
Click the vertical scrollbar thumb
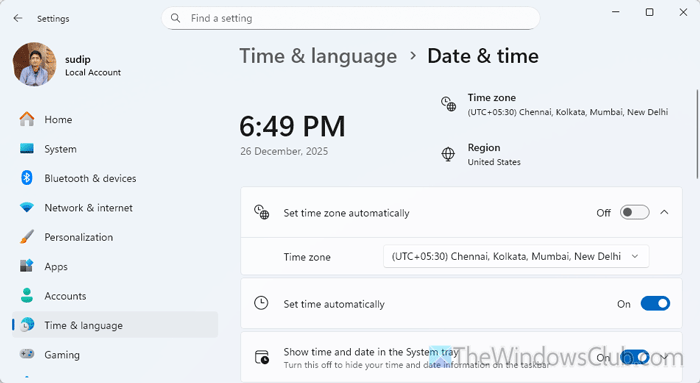(697, 134)
